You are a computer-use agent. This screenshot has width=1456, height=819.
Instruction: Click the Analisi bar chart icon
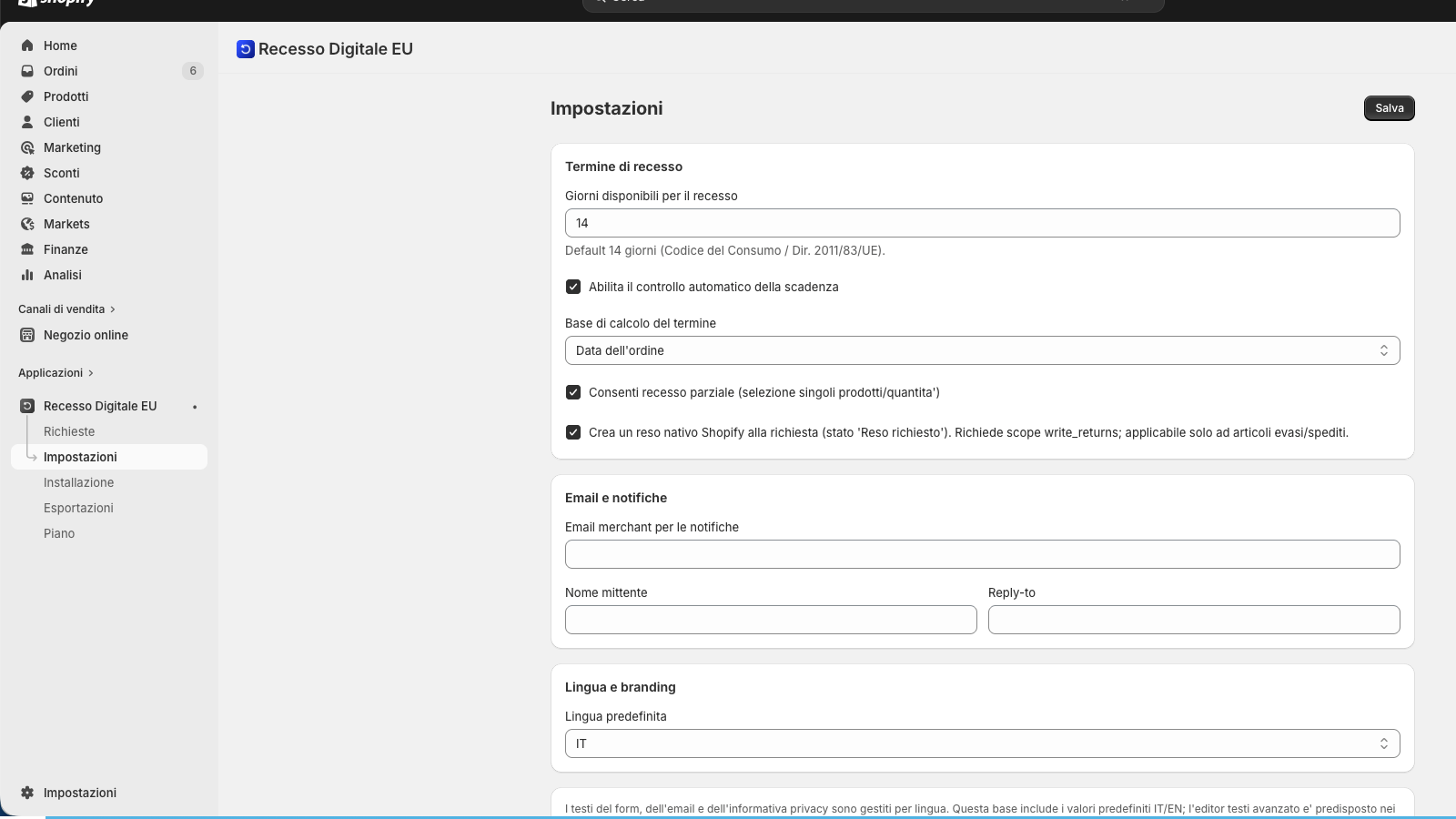[27, 275]
